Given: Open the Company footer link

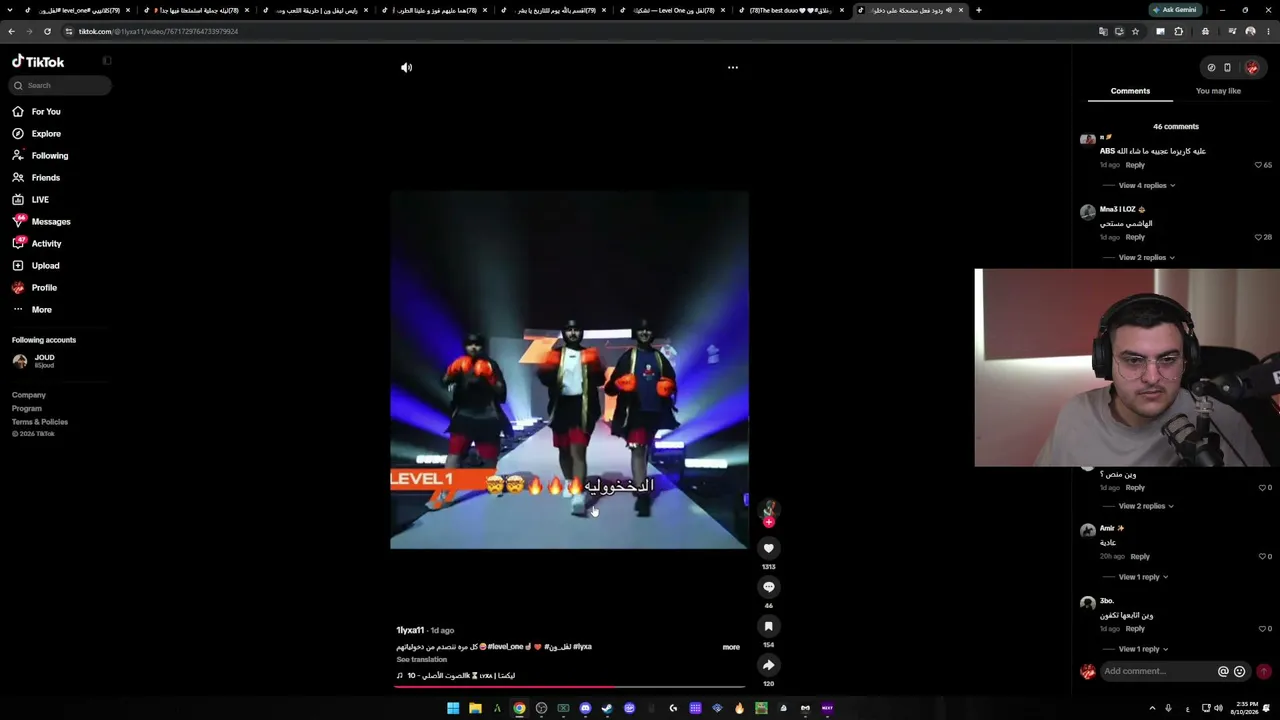Looking at the screenshot, I should (29, 395).
